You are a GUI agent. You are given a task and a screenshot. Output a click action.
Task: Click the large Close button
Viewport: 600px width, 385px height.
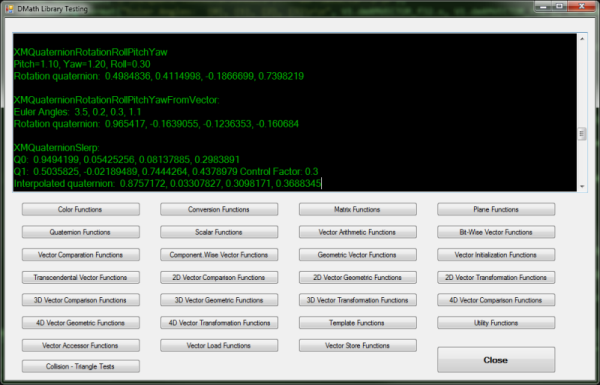(496, 360)
